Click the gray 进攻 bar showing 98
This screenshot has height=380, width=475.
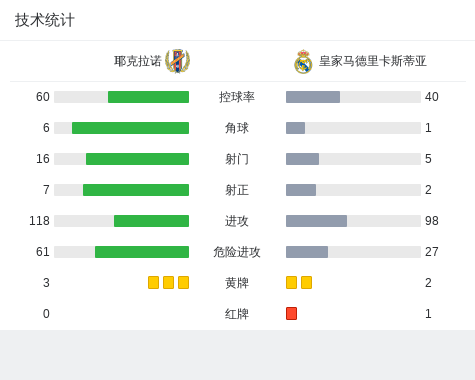[316, 221]
